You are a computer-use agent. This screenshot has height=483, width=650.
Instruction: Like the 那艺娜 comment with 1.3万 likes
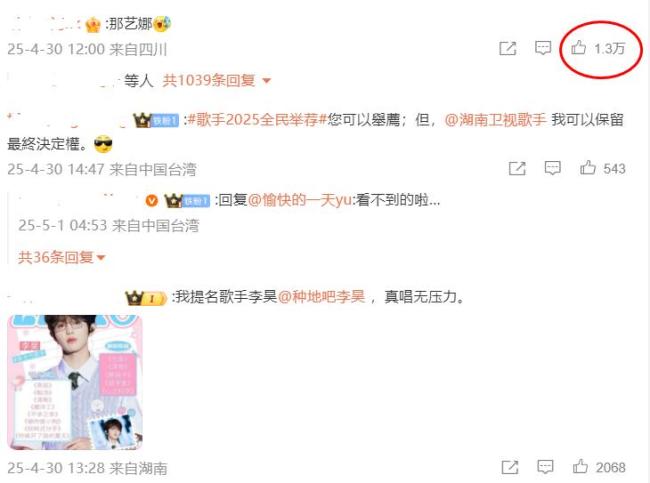(597, 48)
